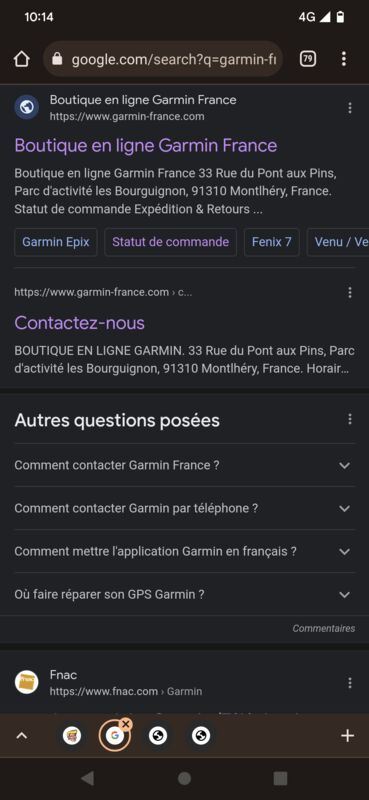Open the Contactez-nous result link
This screenshot has height=800, width=369.
point(80,323)
